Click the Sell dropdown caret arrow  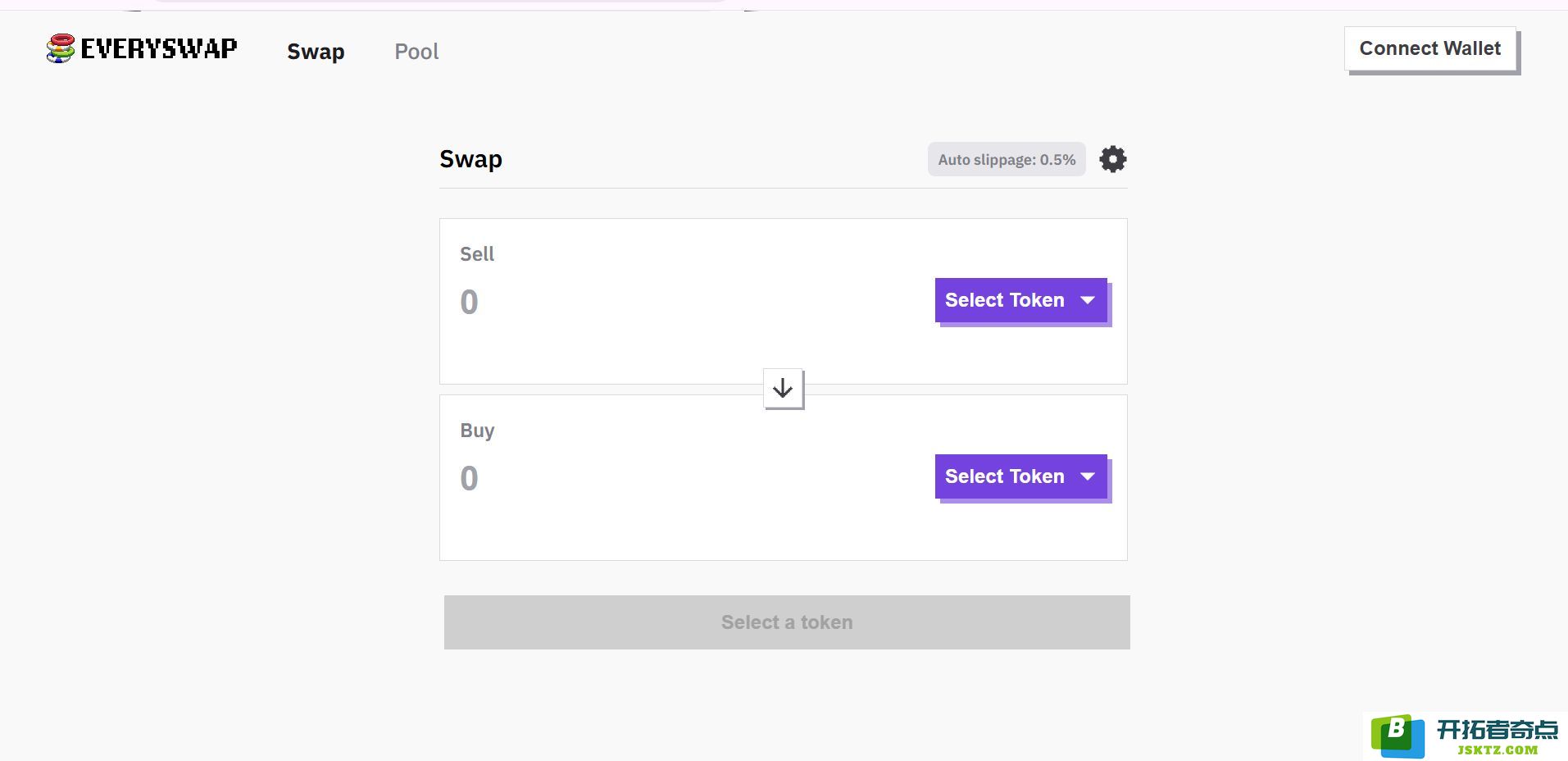pos(1088,300)
